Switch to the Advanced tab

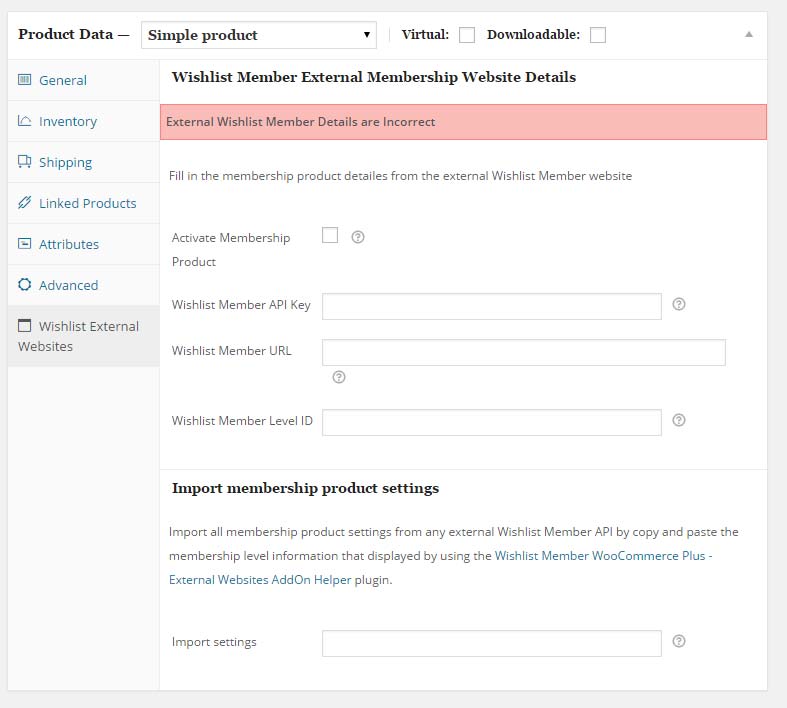[83, 285]
